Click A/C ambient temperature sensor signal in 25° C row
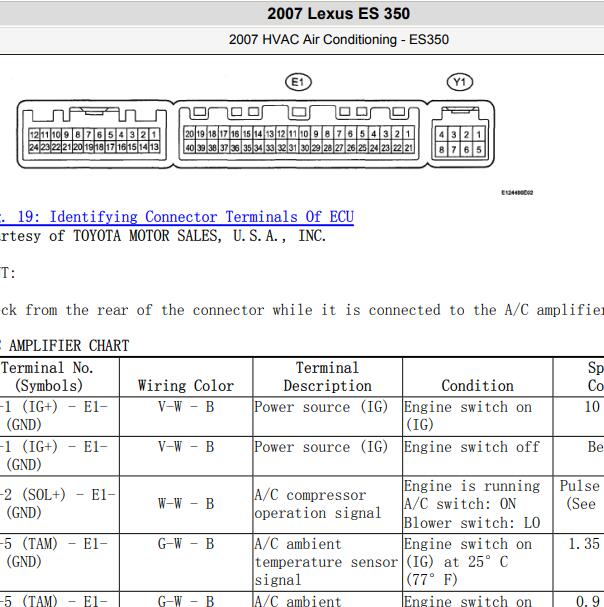The height and width of the screenshot is (607, 604). [326, 562]
